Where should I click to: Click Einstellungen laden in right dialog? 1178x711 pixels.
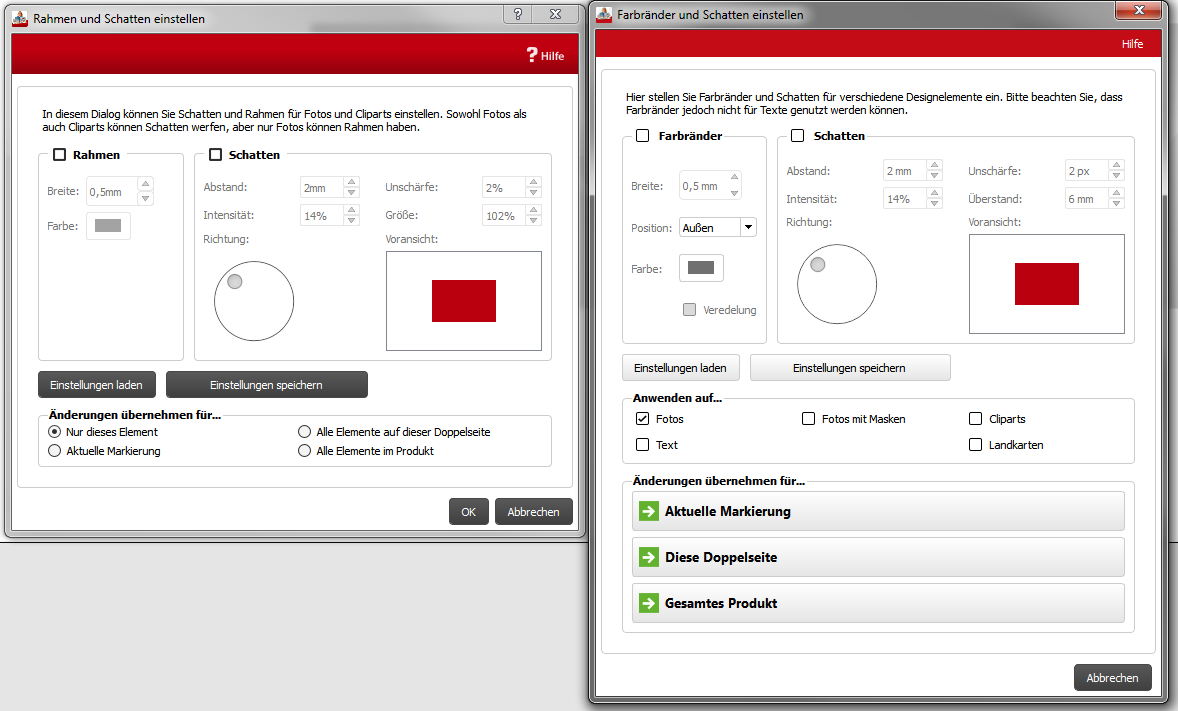click(681, 368)
